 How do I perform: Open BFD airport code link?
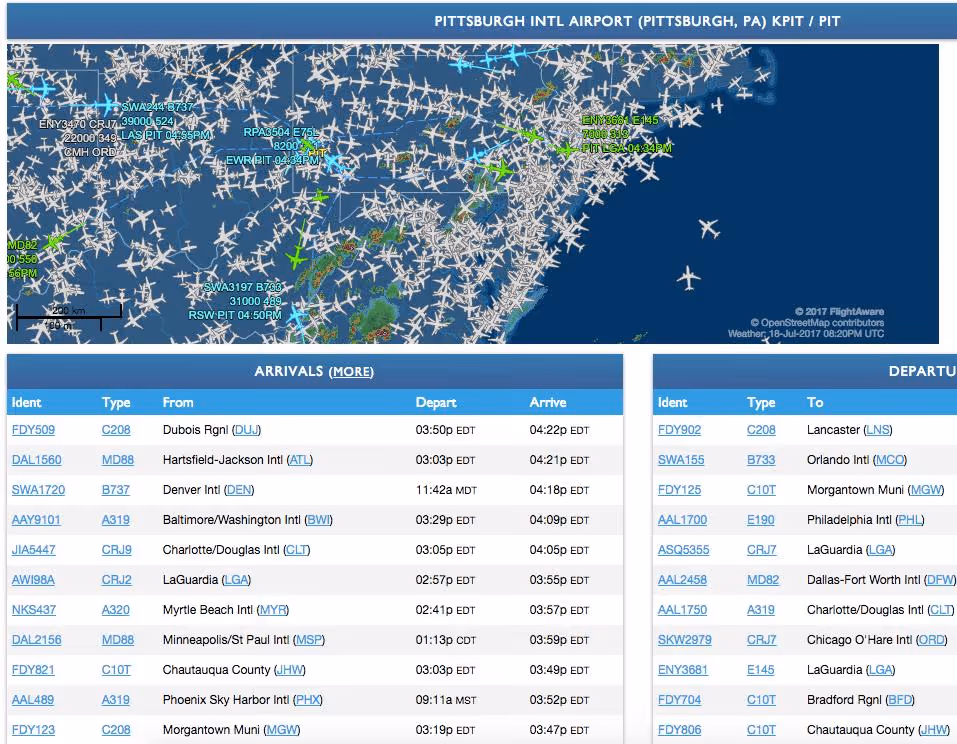point(900,699)
